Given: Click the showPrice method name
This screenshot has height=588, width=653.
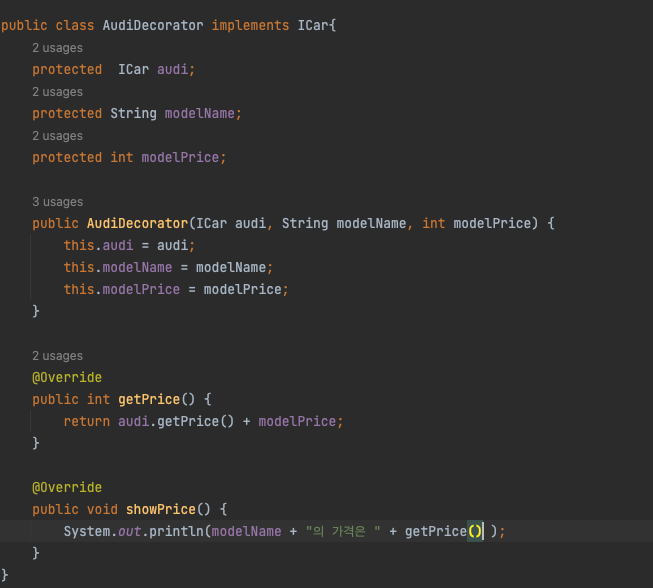Looking at the screenshot, I should pyautogui.click(x=161, y=509).
